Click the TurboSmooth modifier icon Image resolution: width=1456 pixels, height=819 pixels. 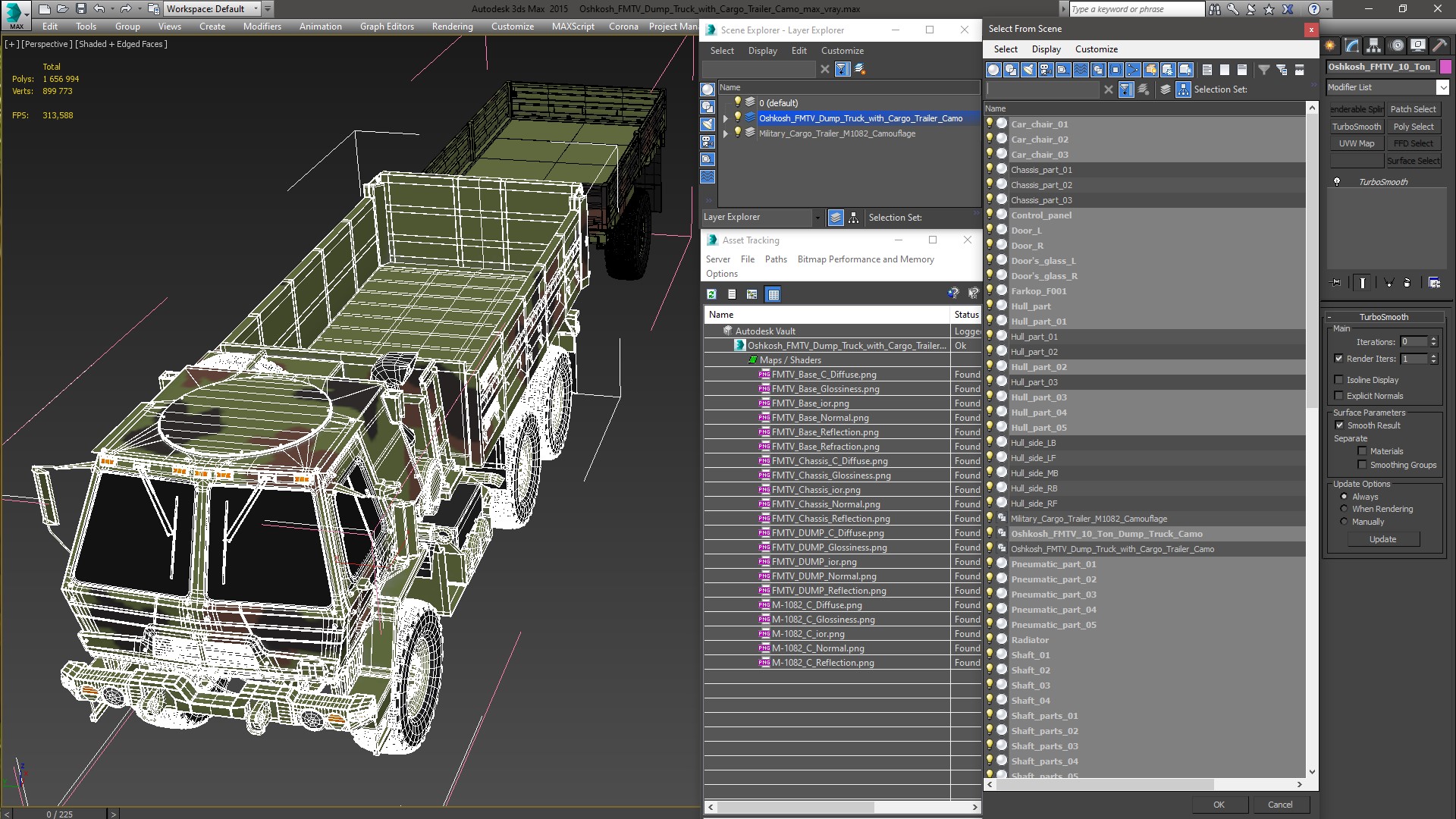pyautogui.click(x=1338, y=181)
